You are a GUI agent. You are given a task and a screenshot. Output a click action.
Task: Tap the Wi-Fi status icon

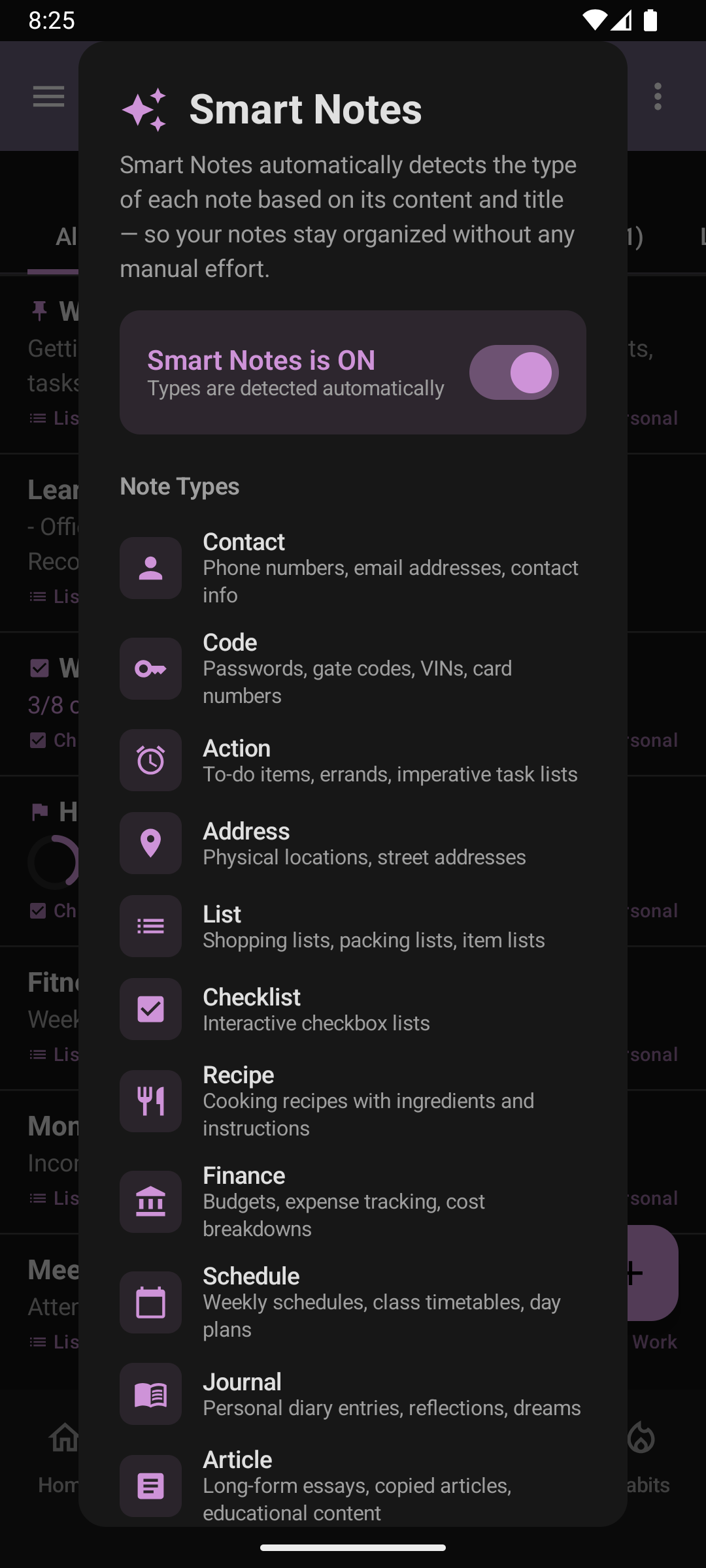594,20
